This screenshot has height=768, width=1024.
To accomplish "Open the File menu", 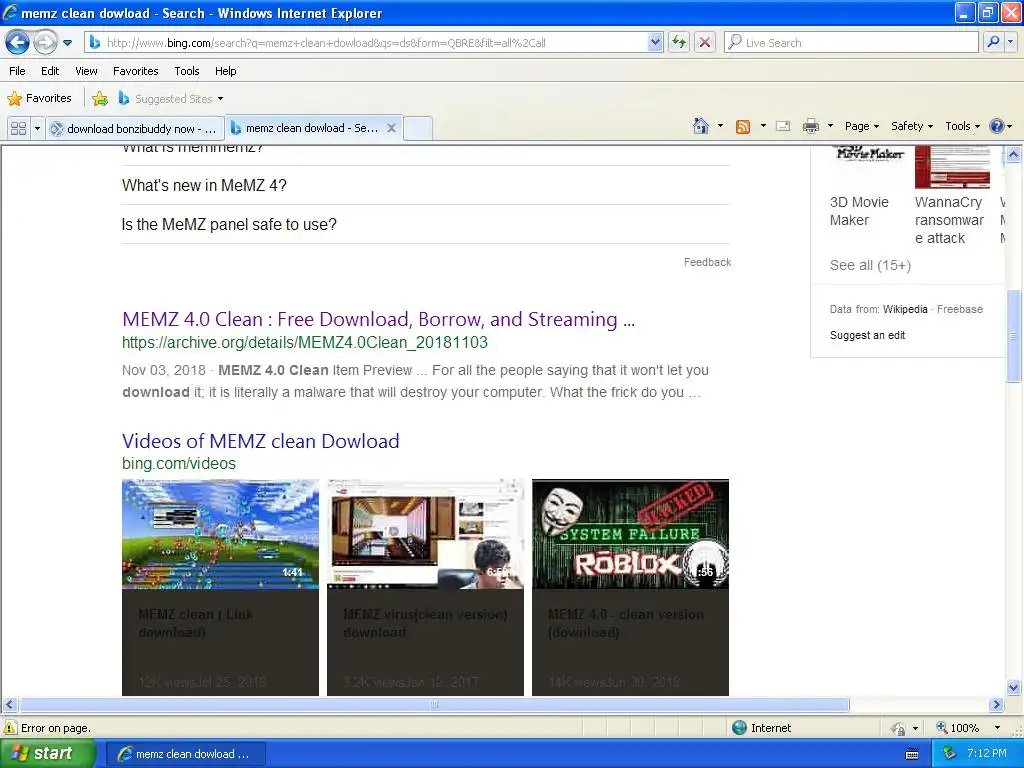I will coord(18,71).
